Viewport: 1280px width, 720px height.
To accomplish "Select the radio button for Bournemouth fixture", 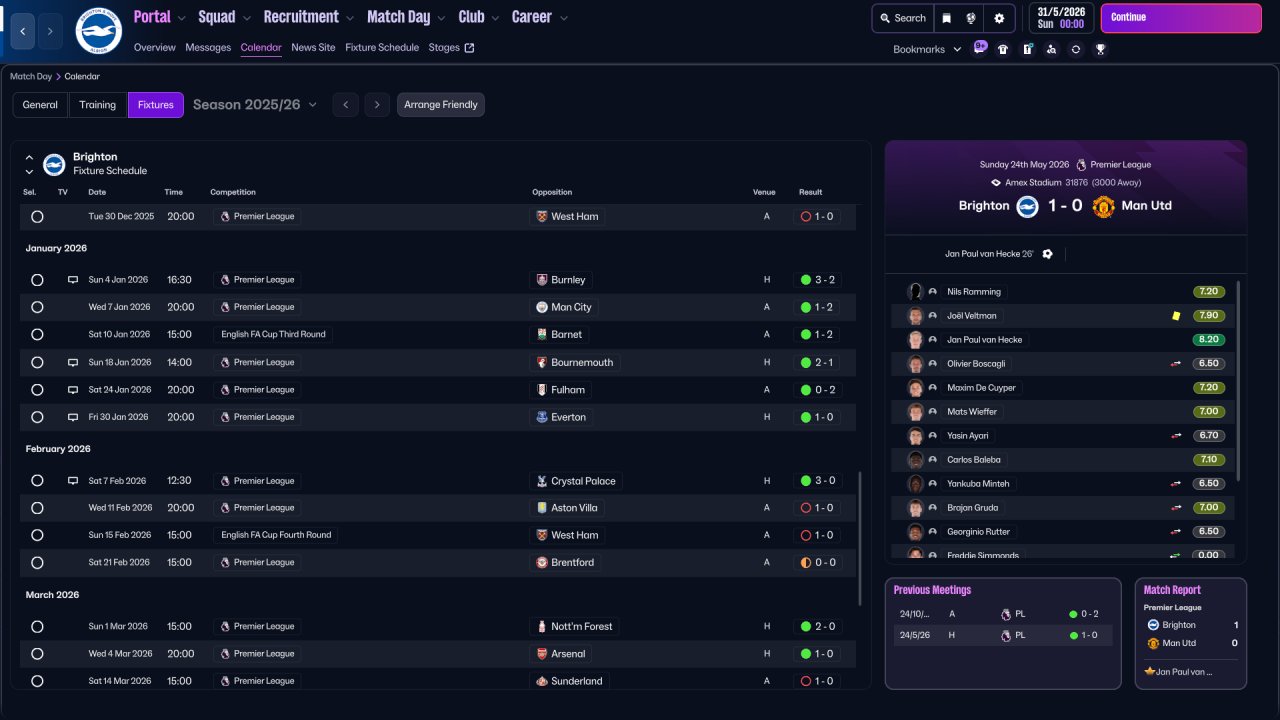I will pyautogui.click(x=37, y=362).
